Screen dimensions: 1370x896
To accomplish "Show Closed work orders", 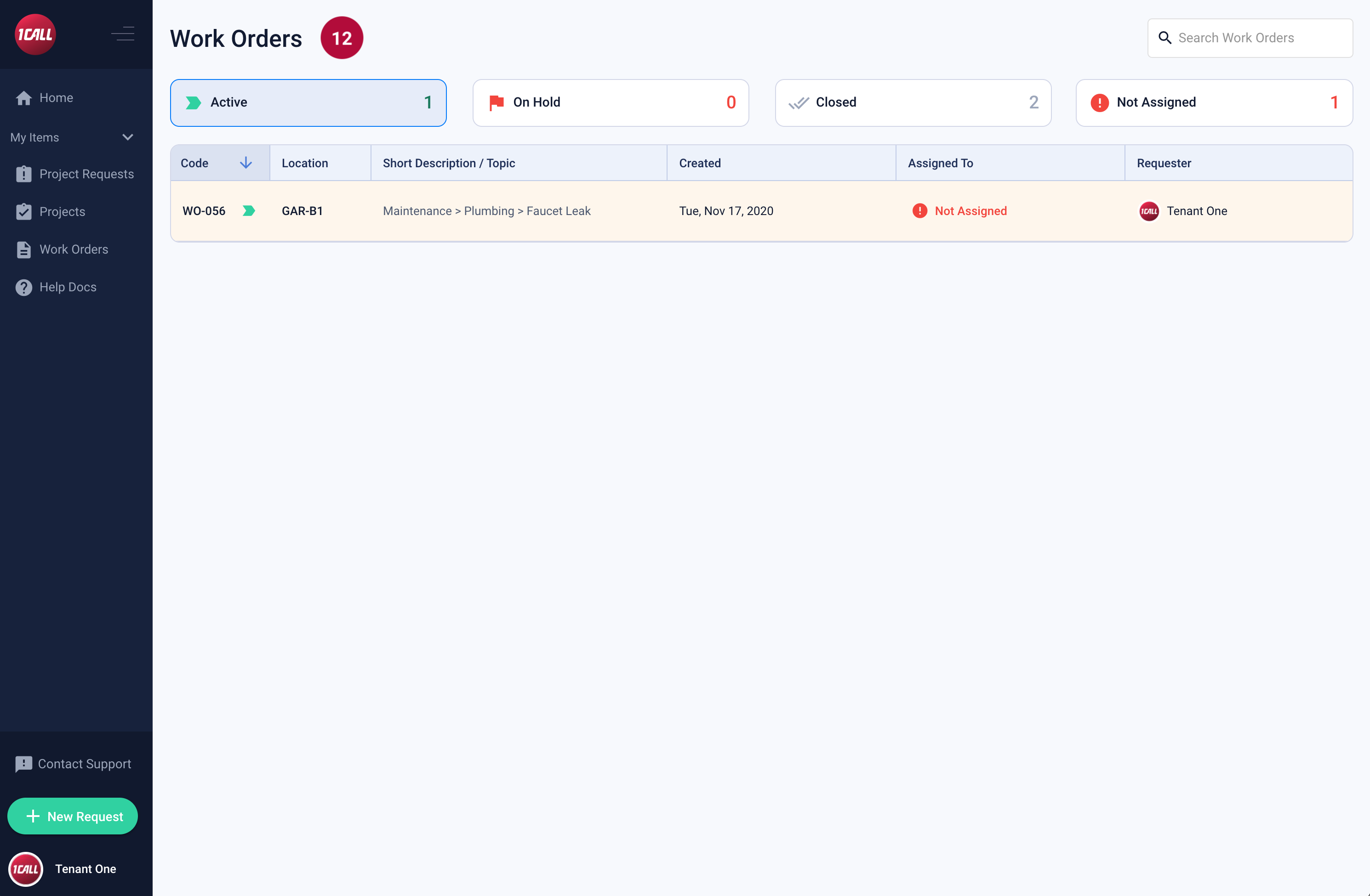I will [913, 103].
